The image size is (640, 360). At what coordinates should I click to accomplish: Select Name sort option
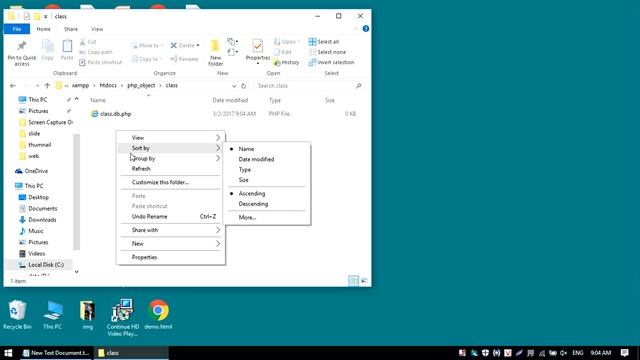tap(267, 149)
